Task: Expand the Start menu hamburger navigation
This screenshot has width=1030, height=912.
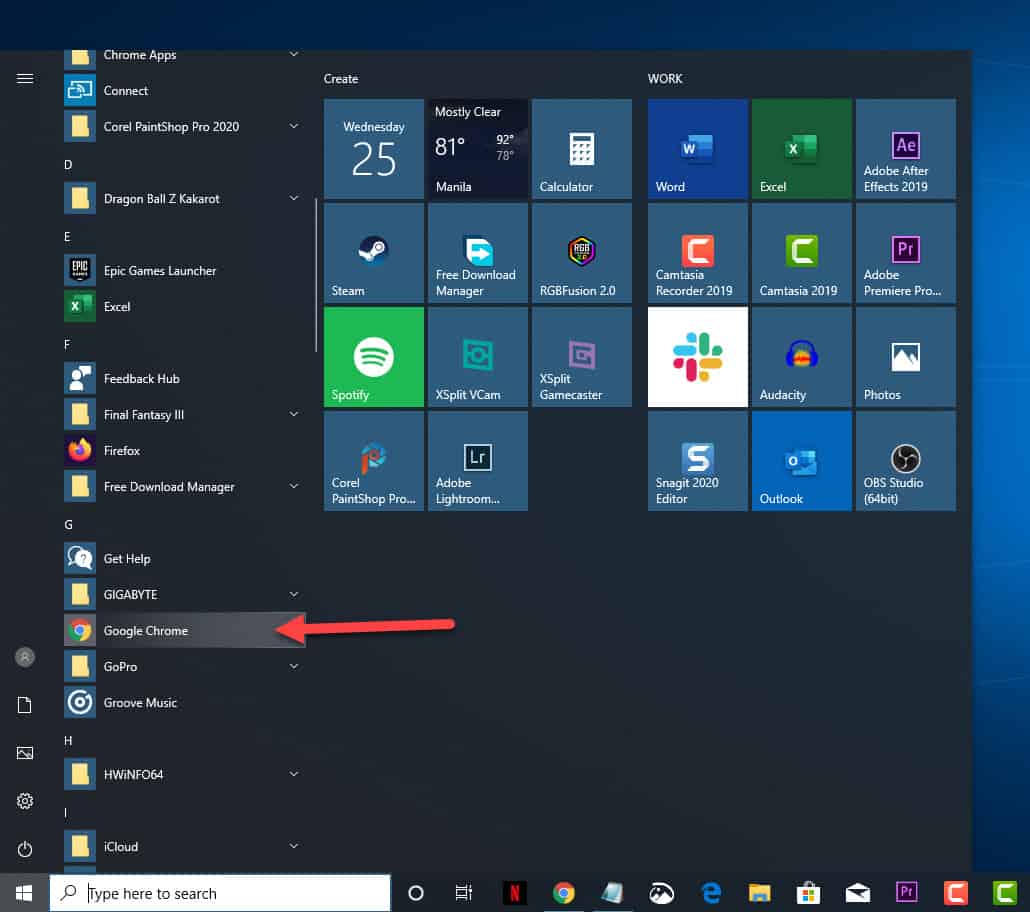Action: click(x=25, y=79)
